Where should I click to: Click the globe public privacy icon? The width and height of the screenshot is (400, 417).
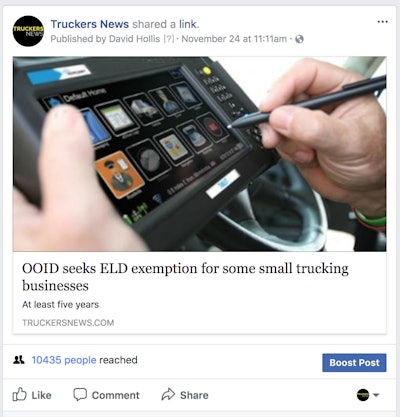click(x=299, y=39)
